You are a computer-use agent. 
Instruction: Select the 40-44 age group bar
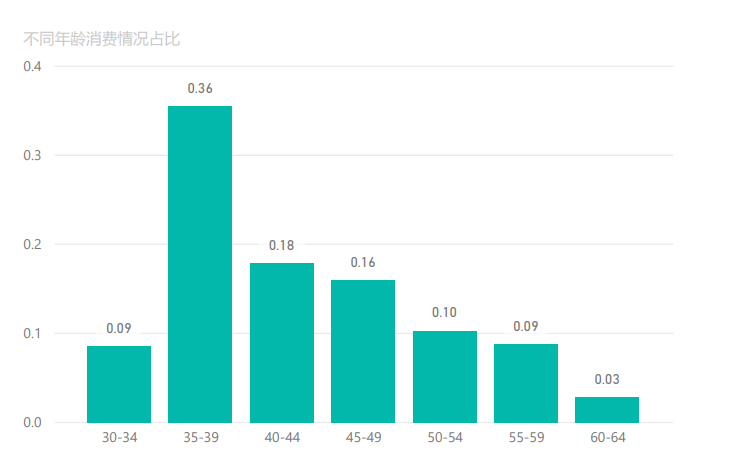[x=282, y=343]
